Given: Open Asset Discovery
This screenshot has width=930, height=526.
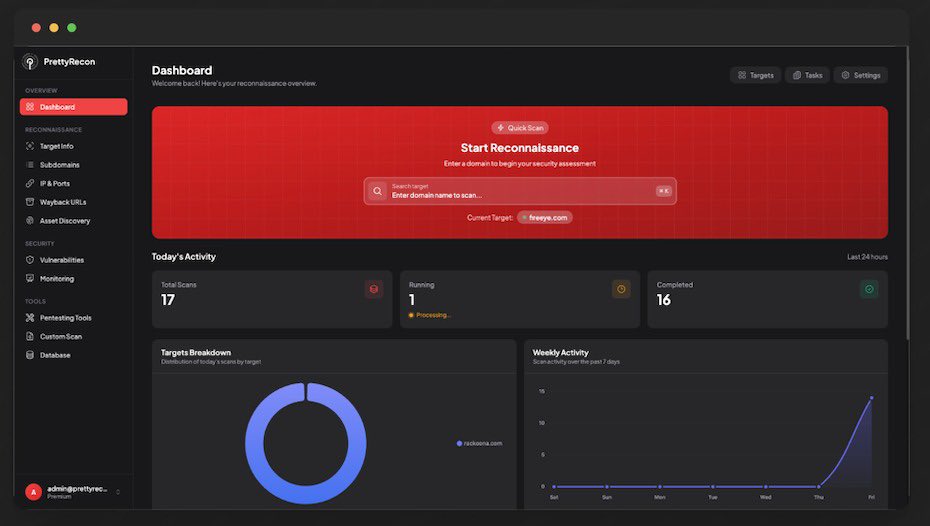Looking at the screenshot, I should pos(74,221).
